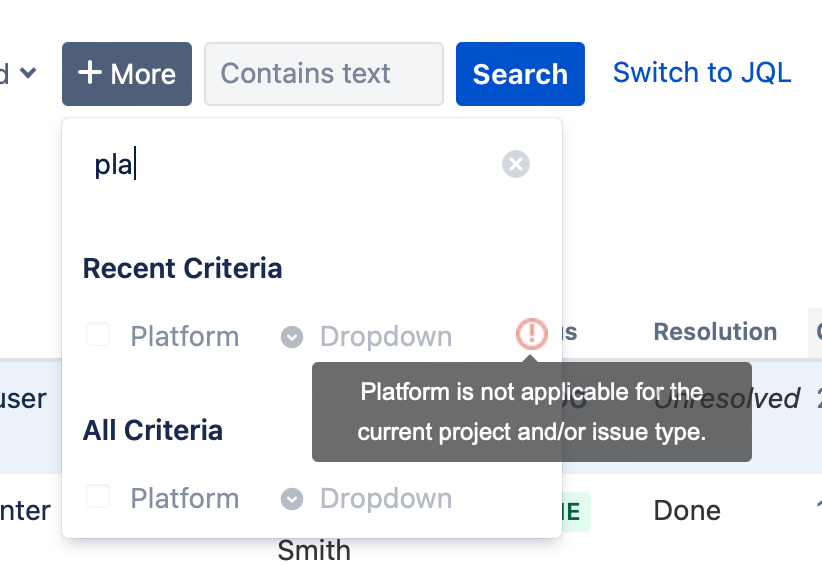Screen dimensions: 822x566
Task: Click the red warning icon beside Platform
Action: 532,333
